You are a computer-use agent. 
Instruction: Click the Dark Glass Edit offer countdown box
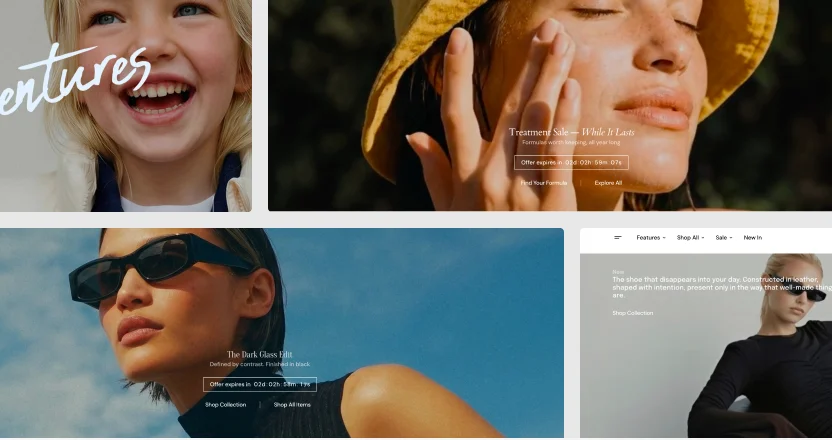(260, 384)
